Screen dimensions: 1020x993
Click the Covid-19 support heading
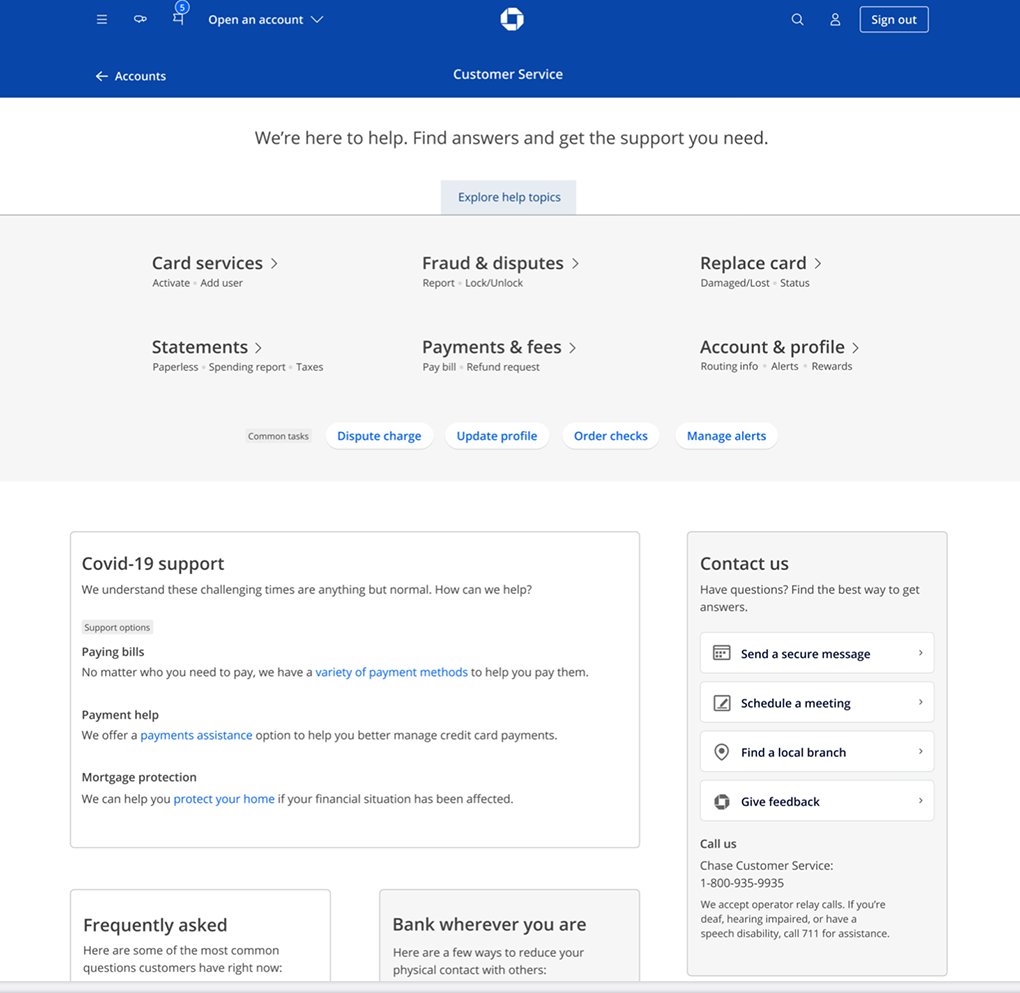153,564
